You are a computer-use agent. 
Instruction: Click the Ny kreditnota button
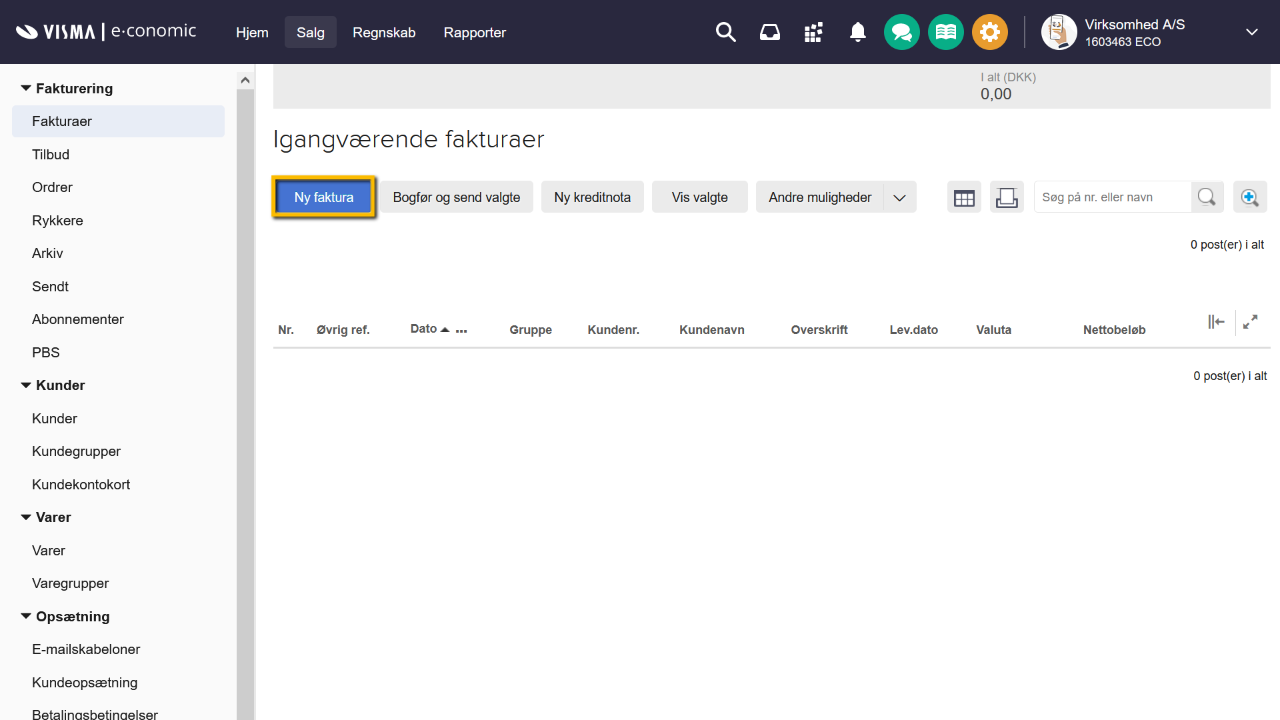592,197
